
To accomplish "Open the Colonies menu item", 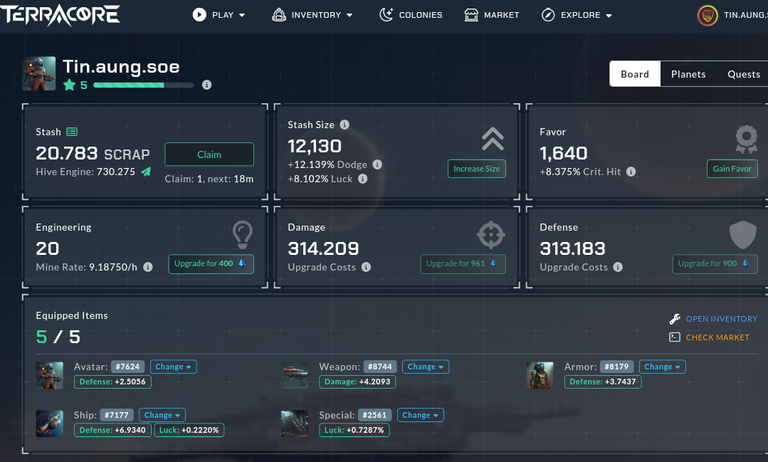I will pyautogui.click(x=410, y=15).
